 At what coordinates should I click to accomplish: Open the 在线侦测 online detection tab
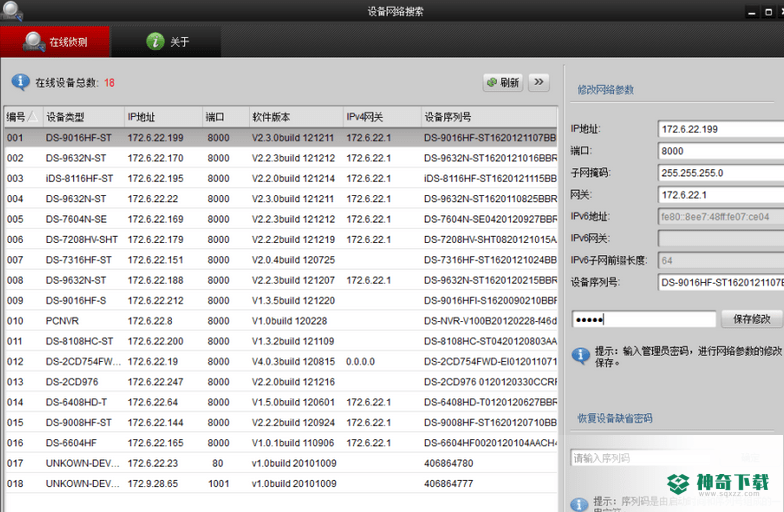(x=55, y=42)
